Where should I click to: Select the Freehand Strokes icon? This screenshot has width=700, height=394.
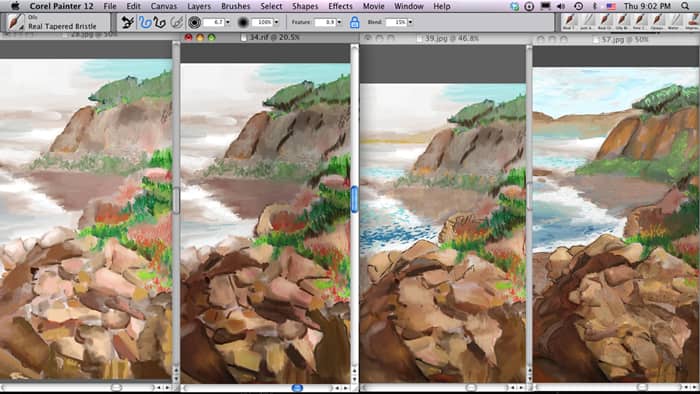[x=145, y=22]
